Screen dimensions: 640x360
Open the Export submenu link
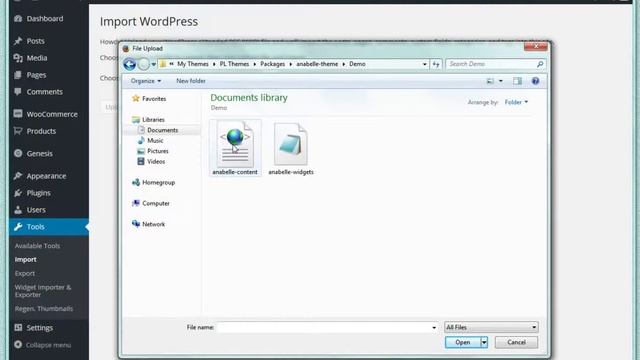tap(24, 273)
